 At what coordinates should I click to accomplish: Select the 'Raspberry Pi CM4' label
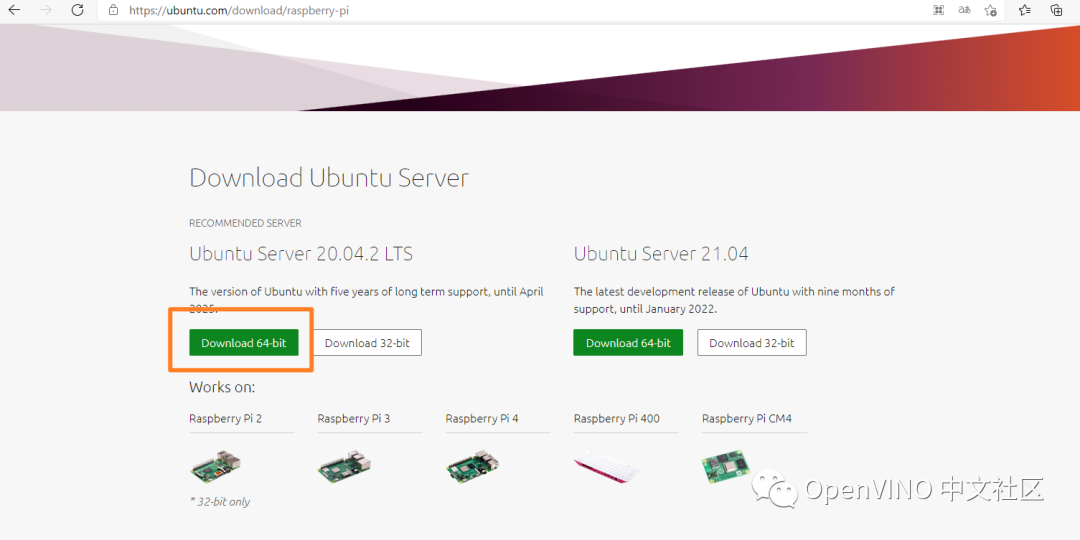(746, 419)
